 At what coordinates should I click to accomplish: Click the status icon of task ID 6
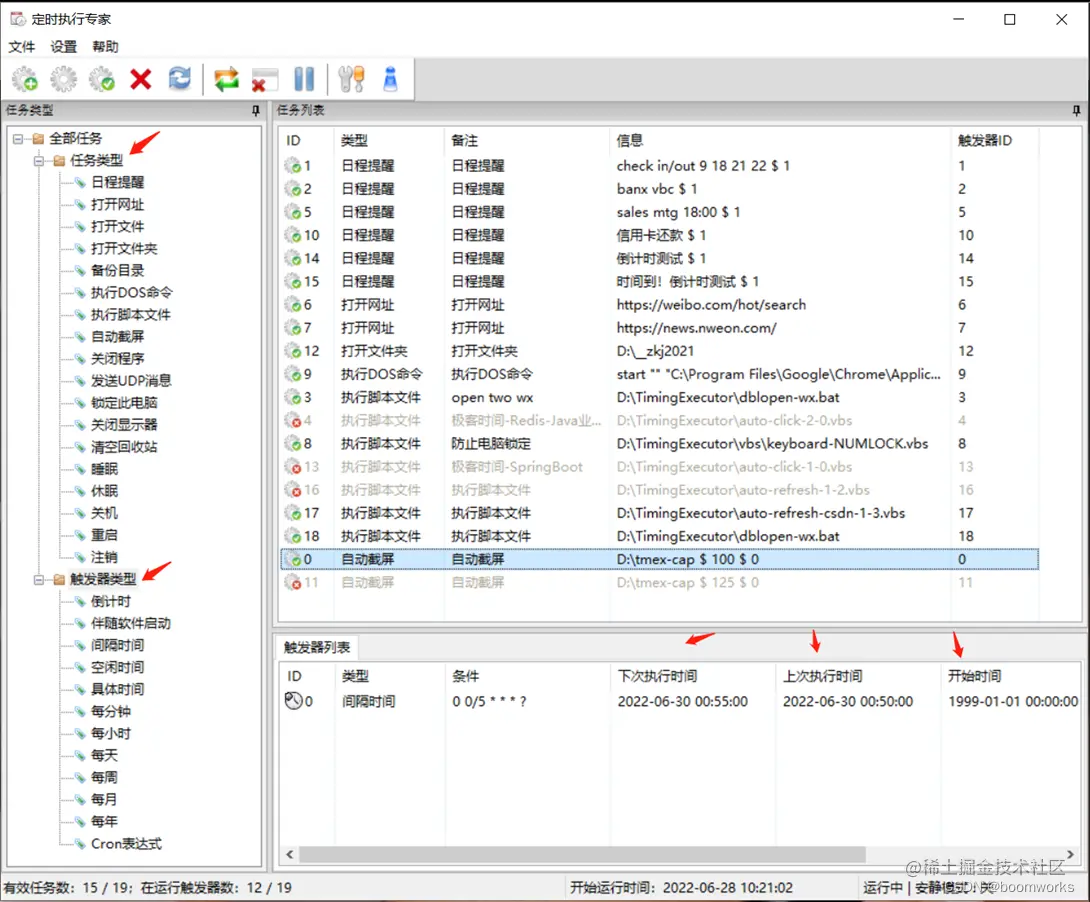[x=293, y=305]
